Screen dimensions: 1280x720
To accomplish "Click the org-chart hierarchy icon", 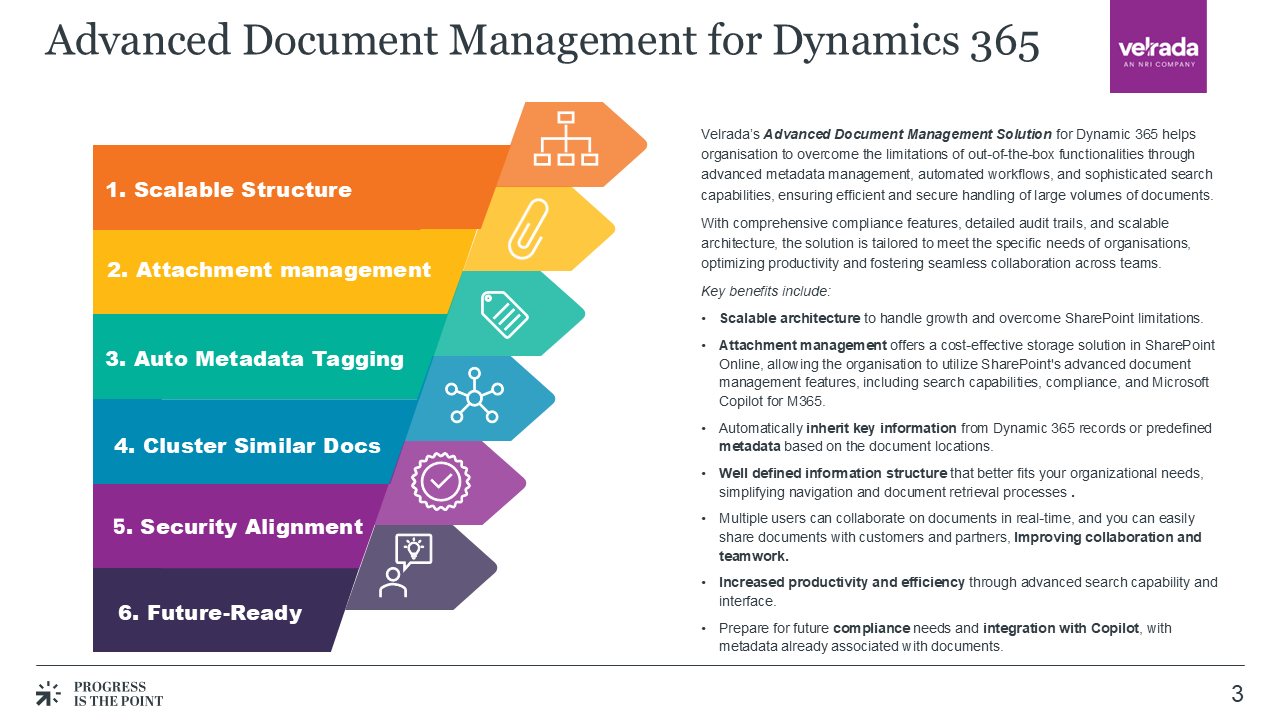I will click(566, 138).
